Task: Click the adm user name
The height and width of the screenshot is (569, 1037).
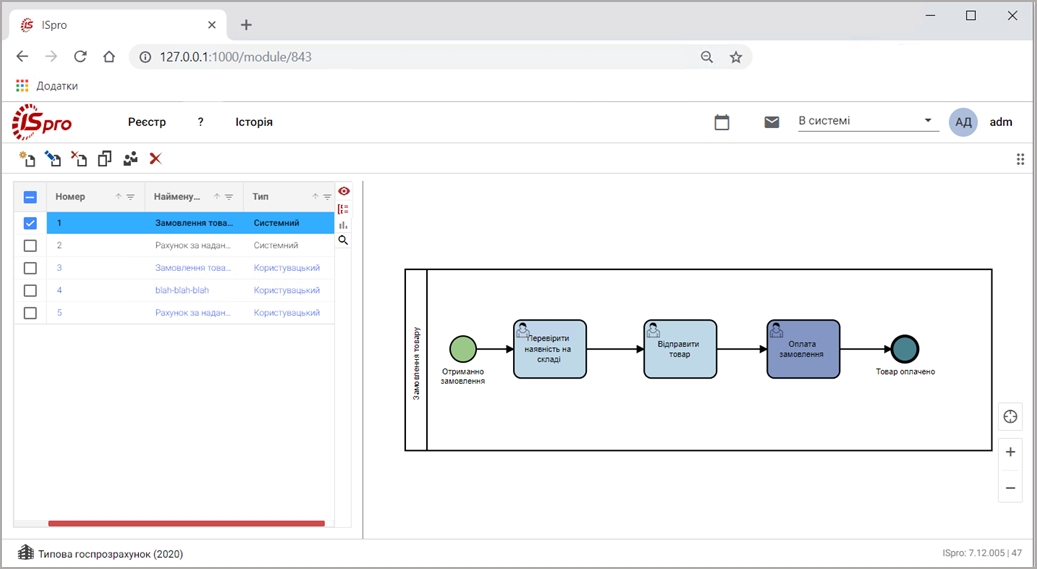Action: [1001, 122]
